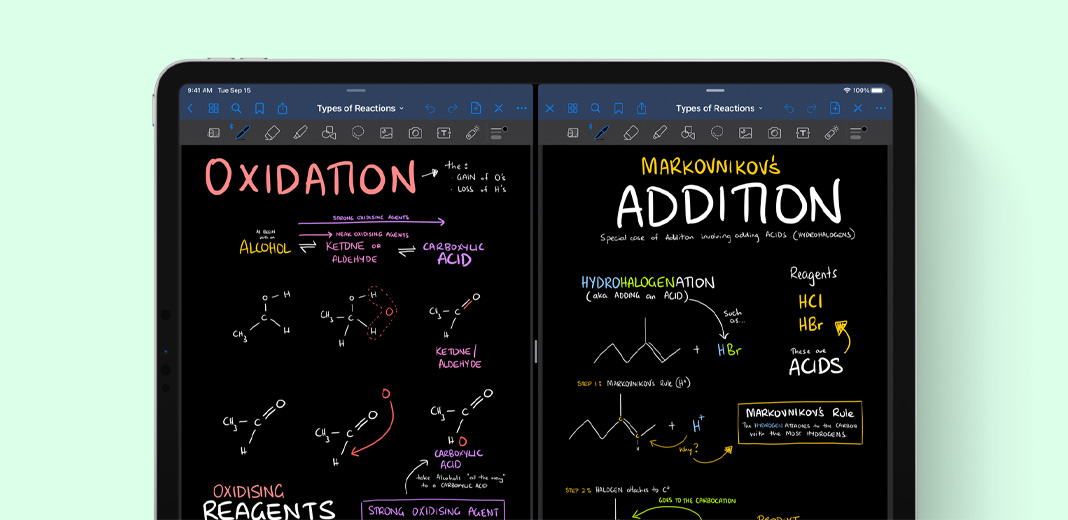Open the share menu in right pane
This screenshot has height=520, width=1068.
(x=641, y=108)
